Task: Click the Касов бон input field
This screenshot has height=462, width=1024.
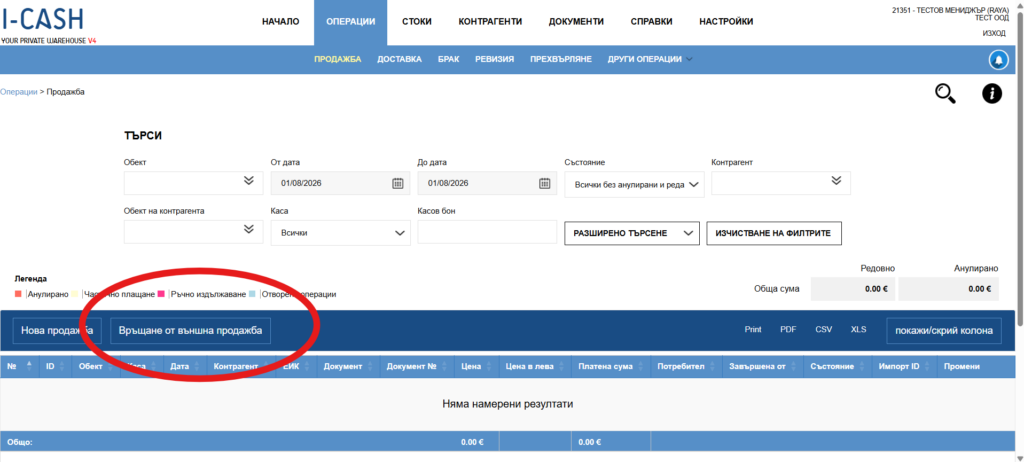Action: point(486,232)
